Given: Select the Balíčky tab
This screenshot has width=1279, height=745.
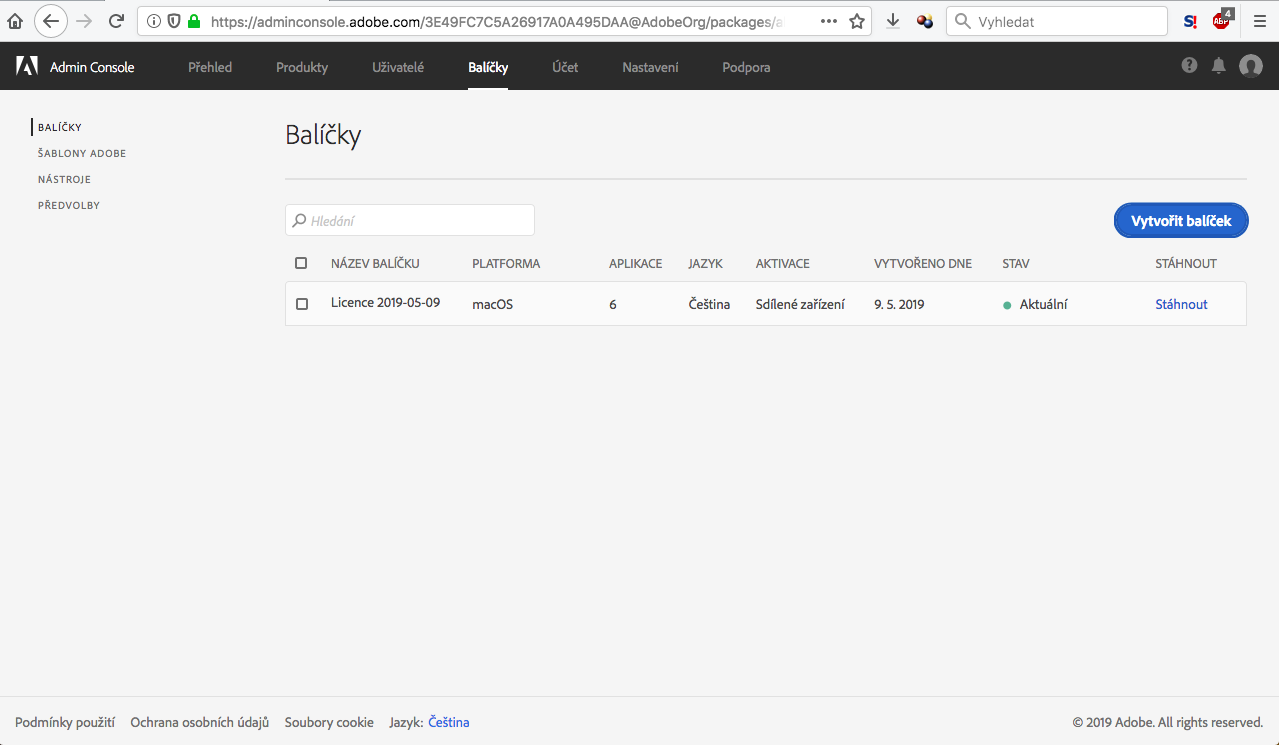Looking at the screenshot, I should (x=488, y=67).
